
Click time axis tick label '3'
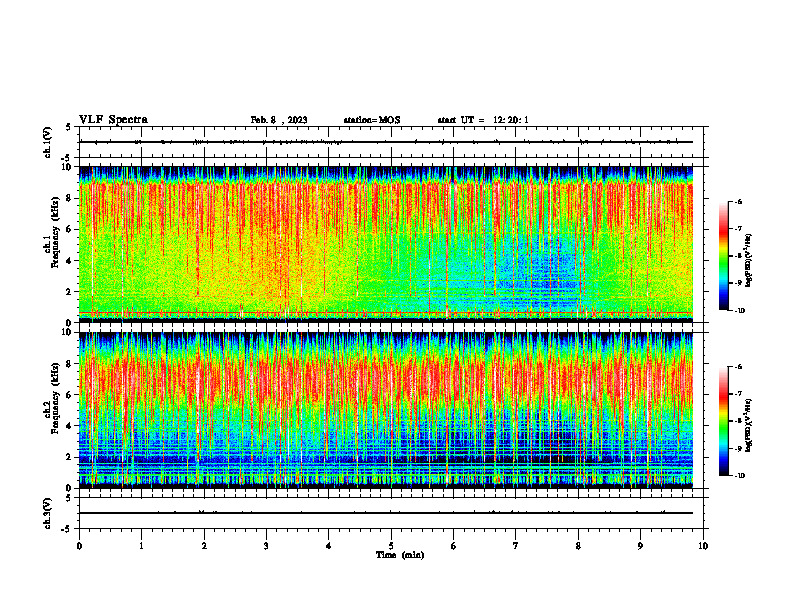[x=266, y=546]
